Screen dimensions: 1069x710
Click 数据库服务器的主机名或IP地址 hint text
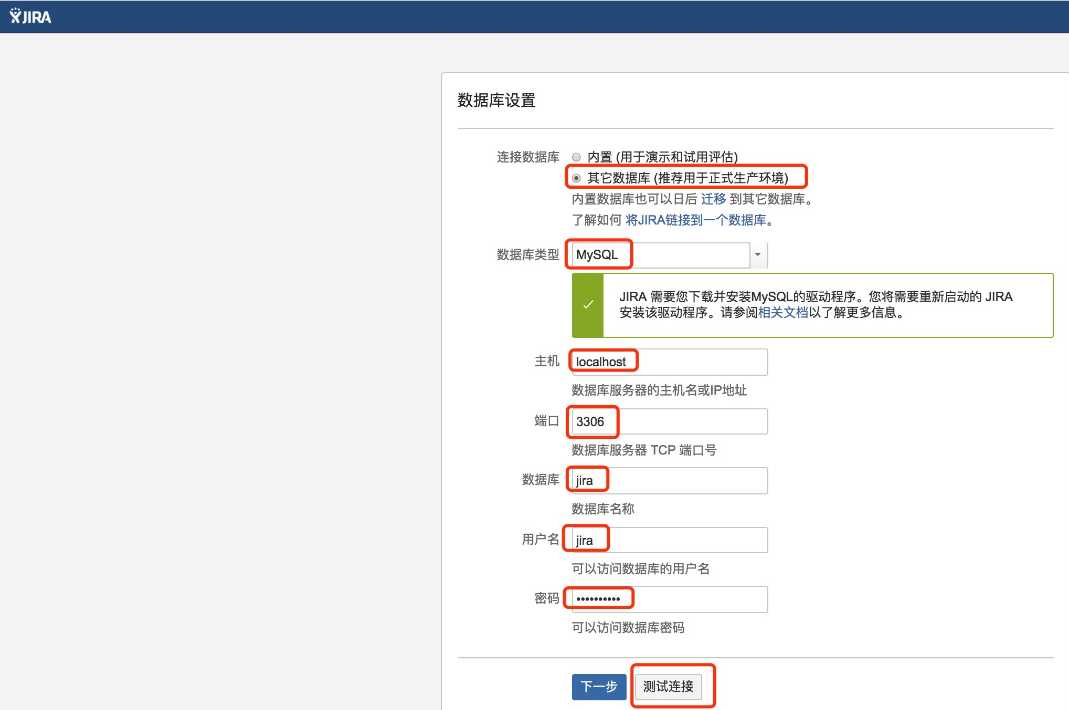point(659,390)
